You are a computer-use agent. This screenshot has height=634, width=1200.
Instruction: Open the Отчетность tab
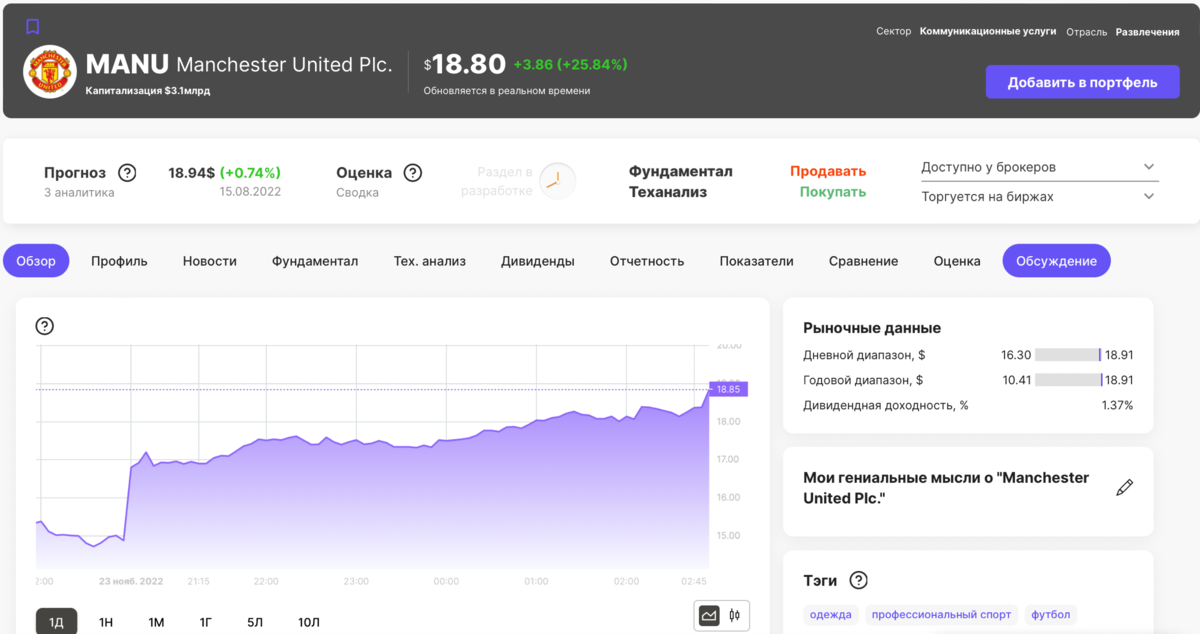click(x=647, y=261)
